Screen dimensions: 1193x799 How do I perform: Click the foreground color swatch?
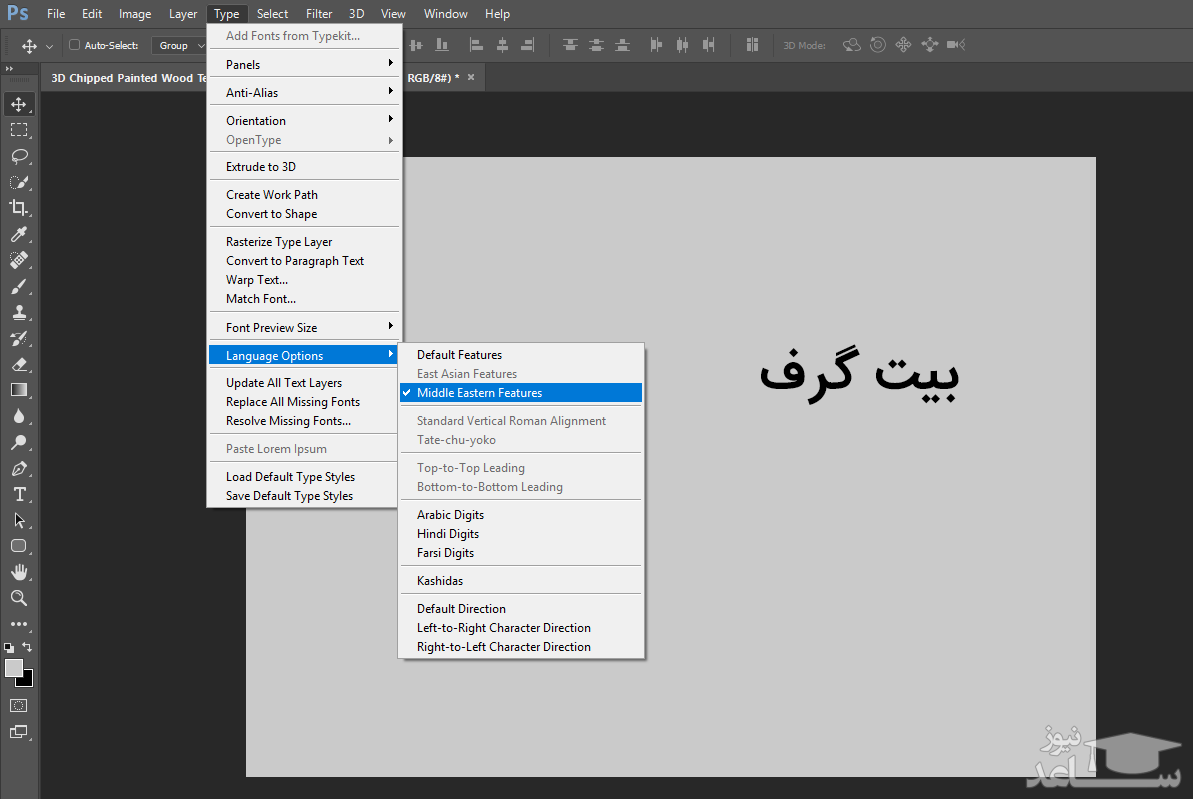coord(14,668)
